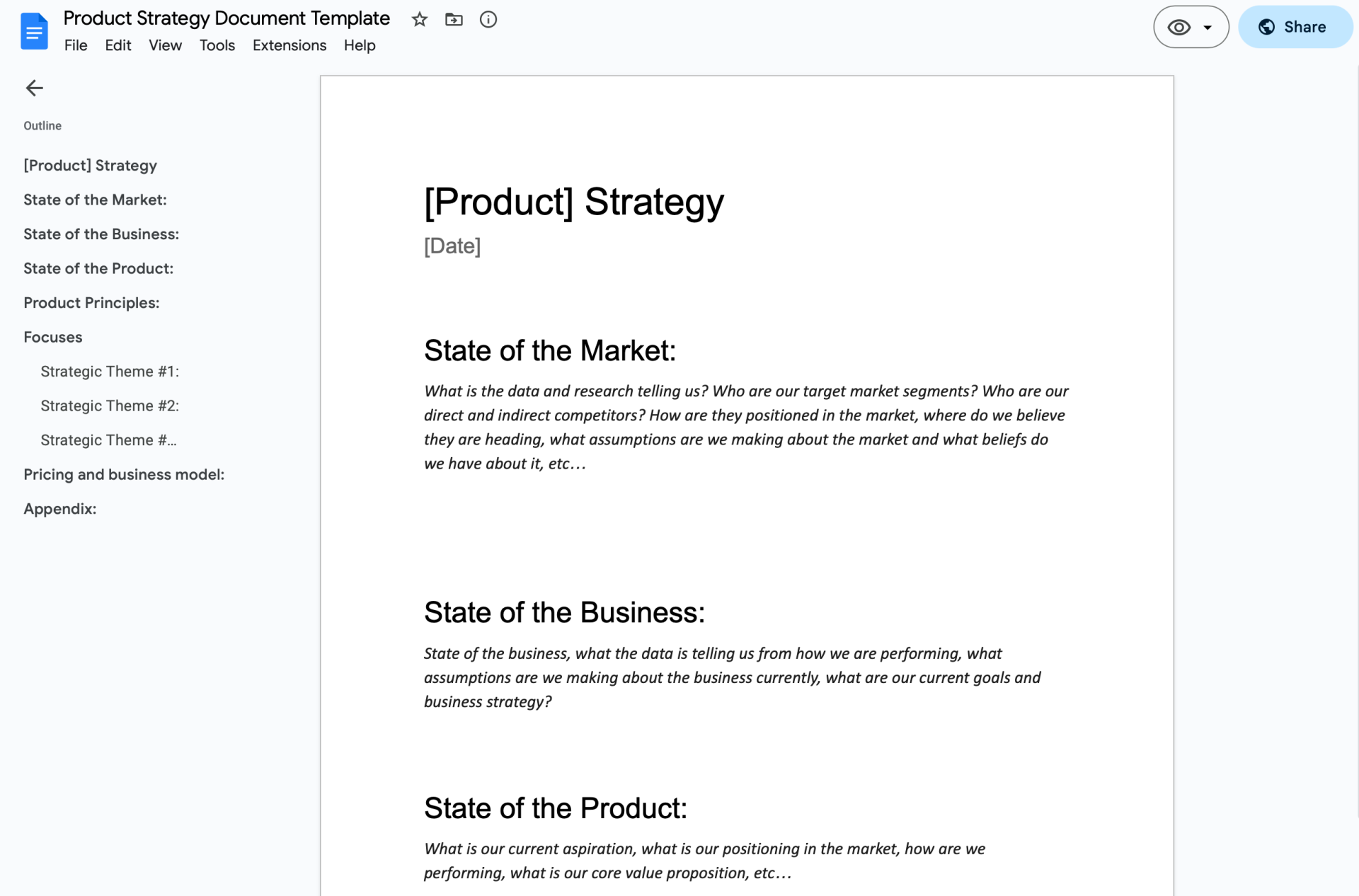Open the View menu
The width and height of the screenshot is (1359, 896).
click(x=165, y=45)
